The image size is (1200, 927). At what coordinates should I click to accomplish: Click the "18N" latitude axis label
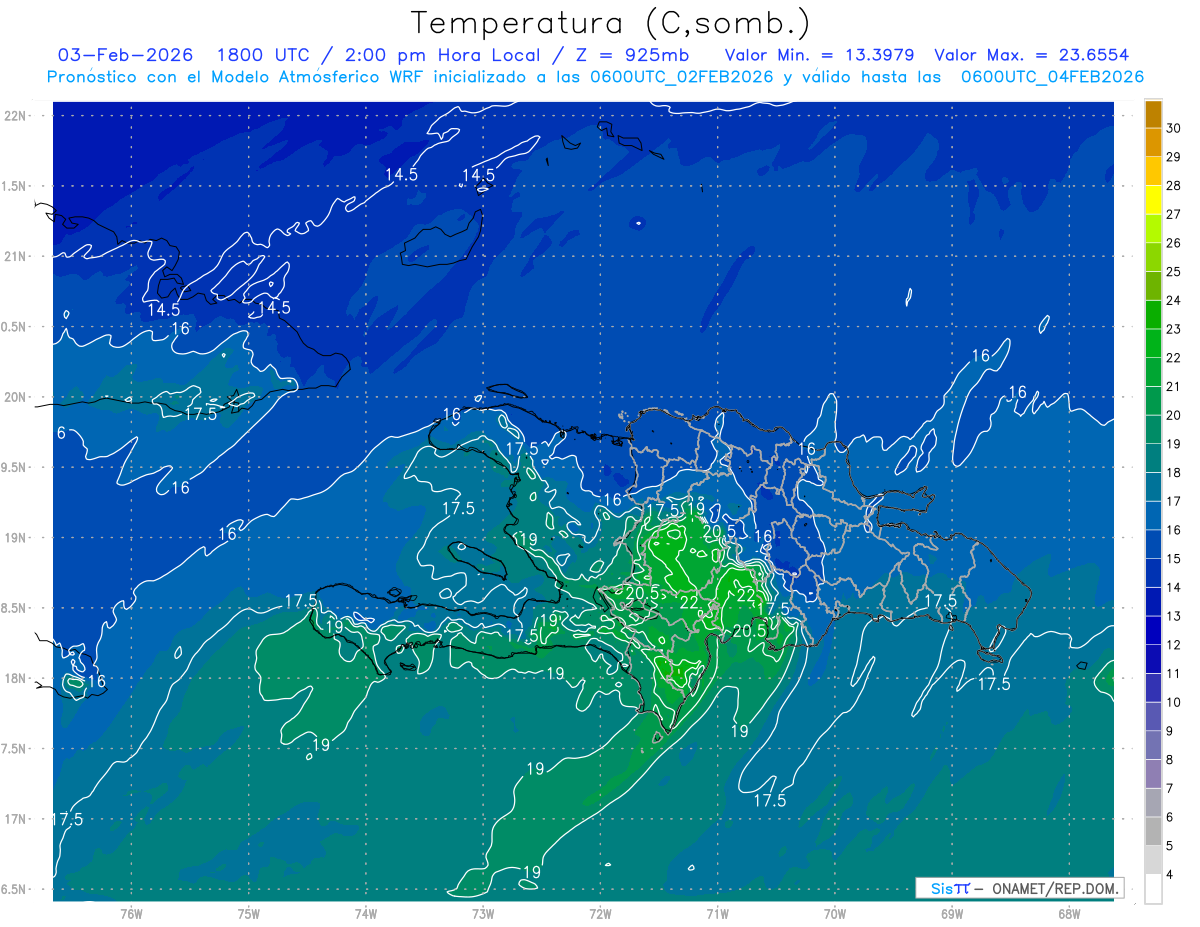pyautogui.click(x=16, y=678)
